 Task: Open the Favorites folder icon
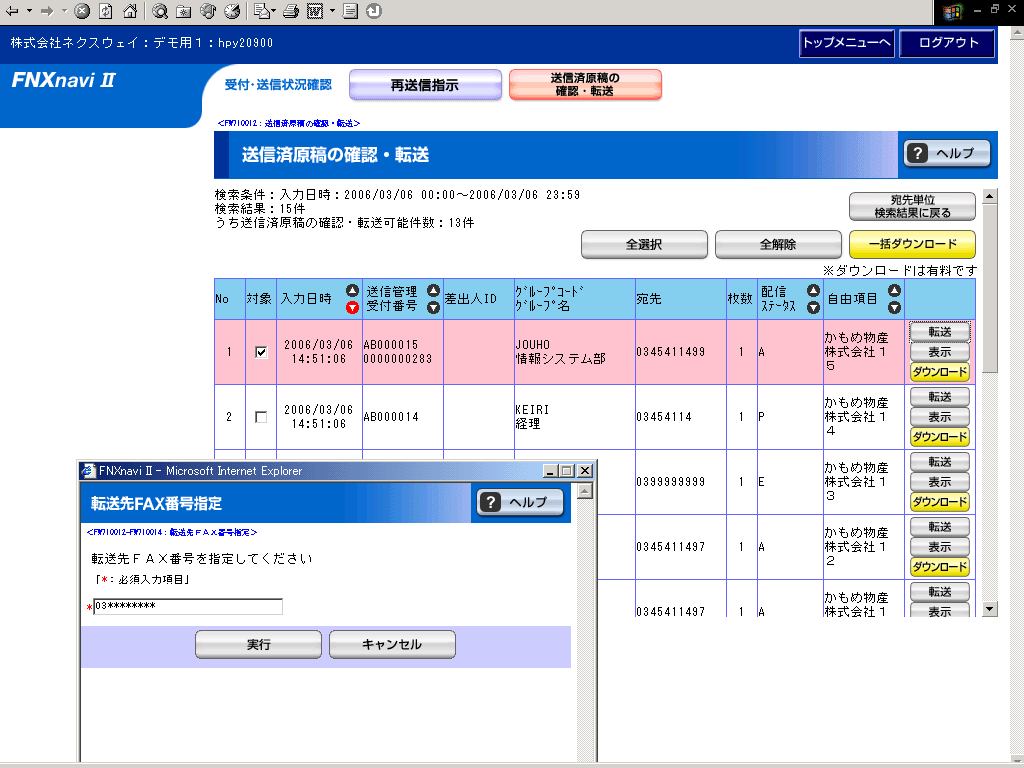184,12
